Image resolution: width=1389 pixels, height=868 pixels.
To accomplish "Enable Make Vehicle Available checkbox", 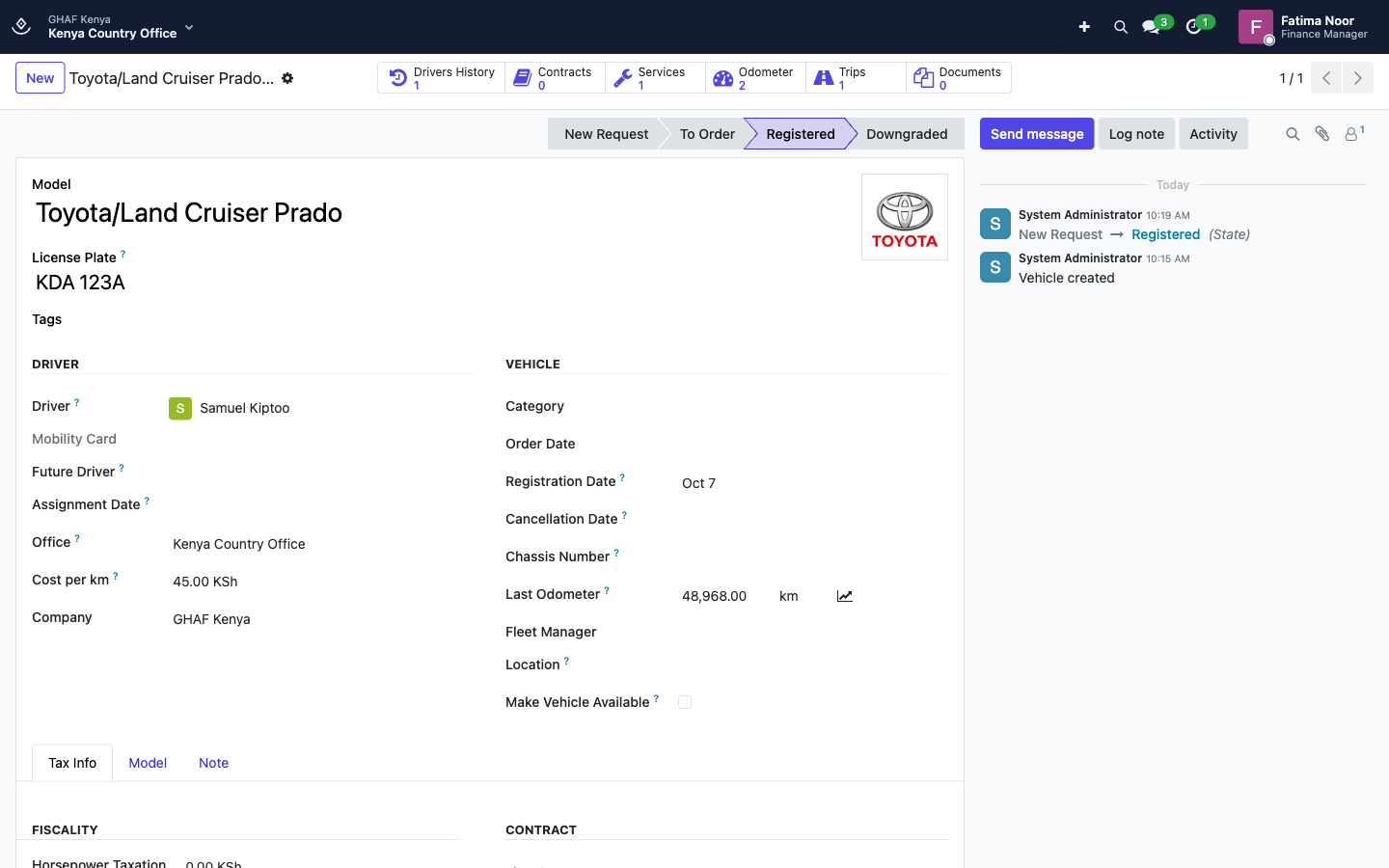I will click(685, 702).
